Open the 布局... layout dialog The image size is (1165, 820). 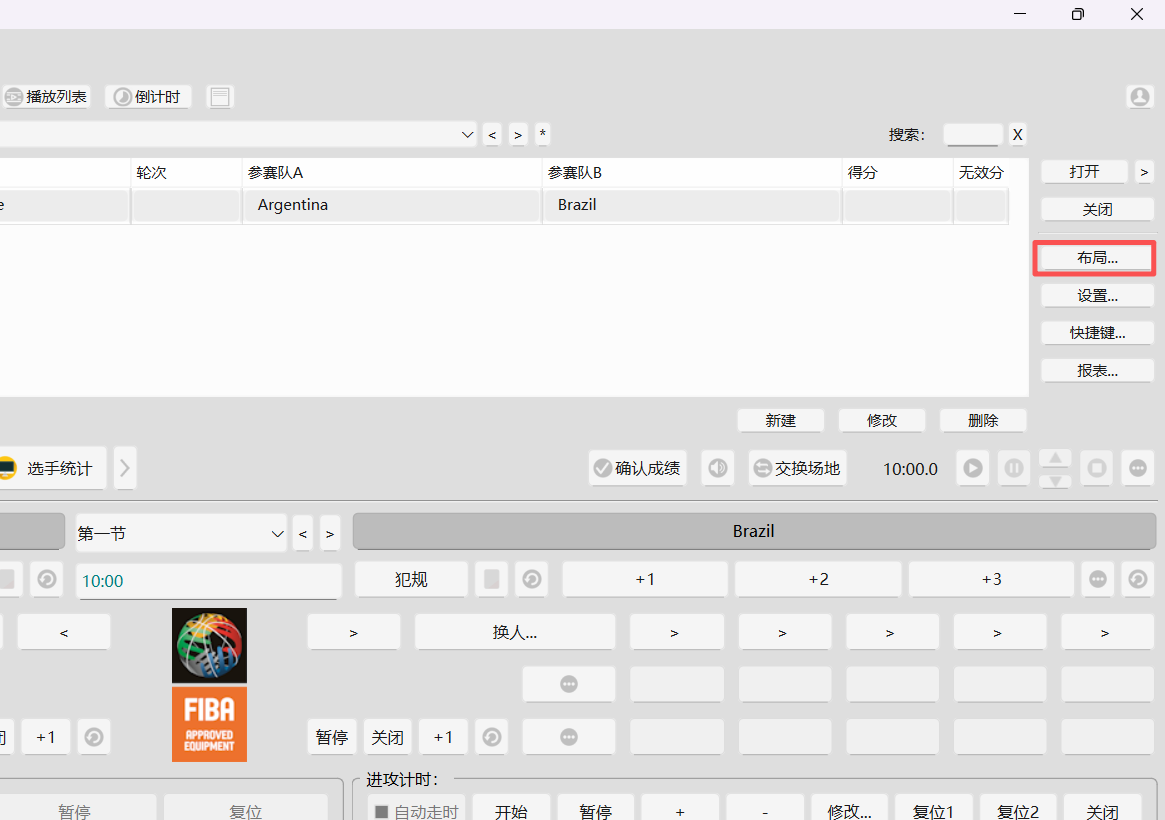1097,258
